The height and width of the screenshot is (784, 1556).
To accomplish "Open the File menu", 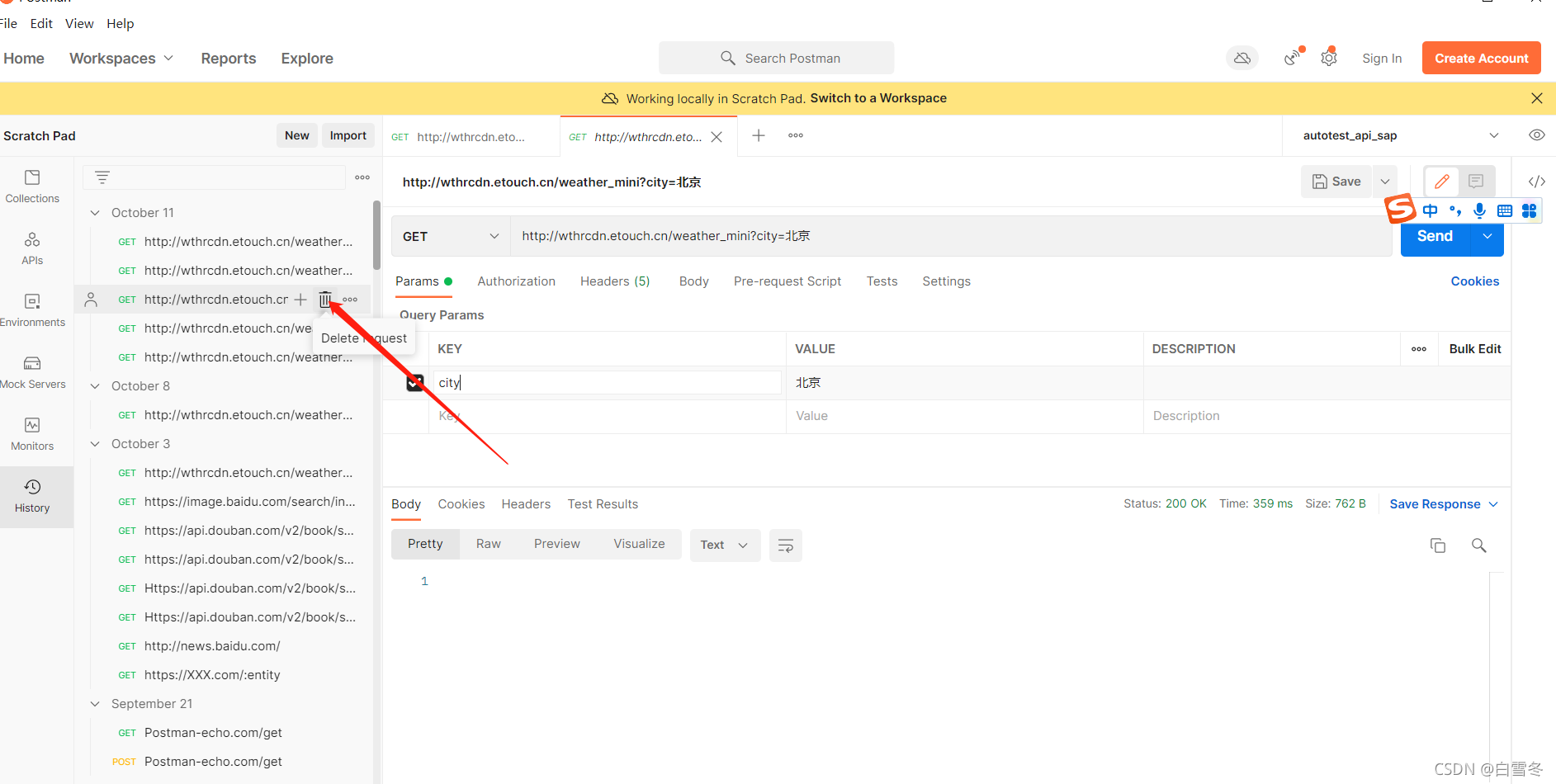I will click(x=8, y=24).
